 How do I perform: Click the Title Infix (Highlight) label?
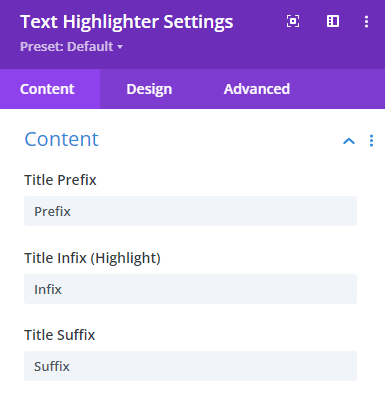(92, 258)
